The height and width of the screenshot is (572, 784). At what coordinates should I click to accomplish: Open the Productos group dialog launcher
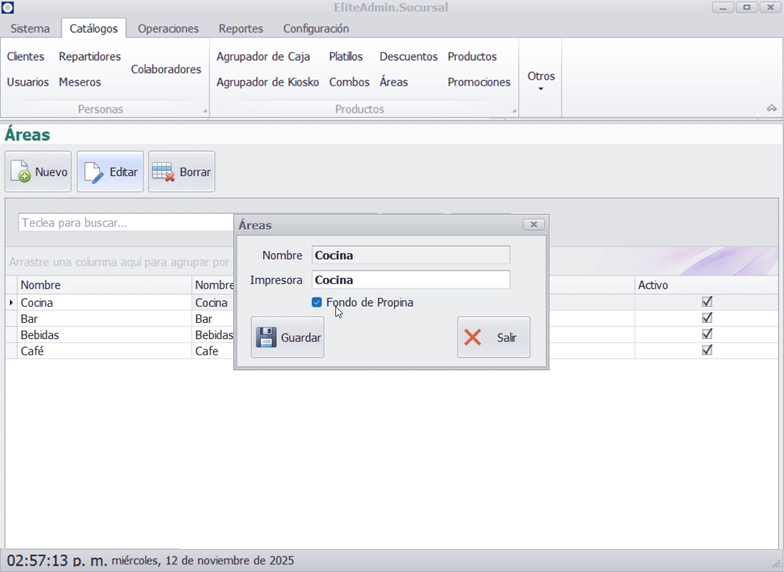(515, 111)
